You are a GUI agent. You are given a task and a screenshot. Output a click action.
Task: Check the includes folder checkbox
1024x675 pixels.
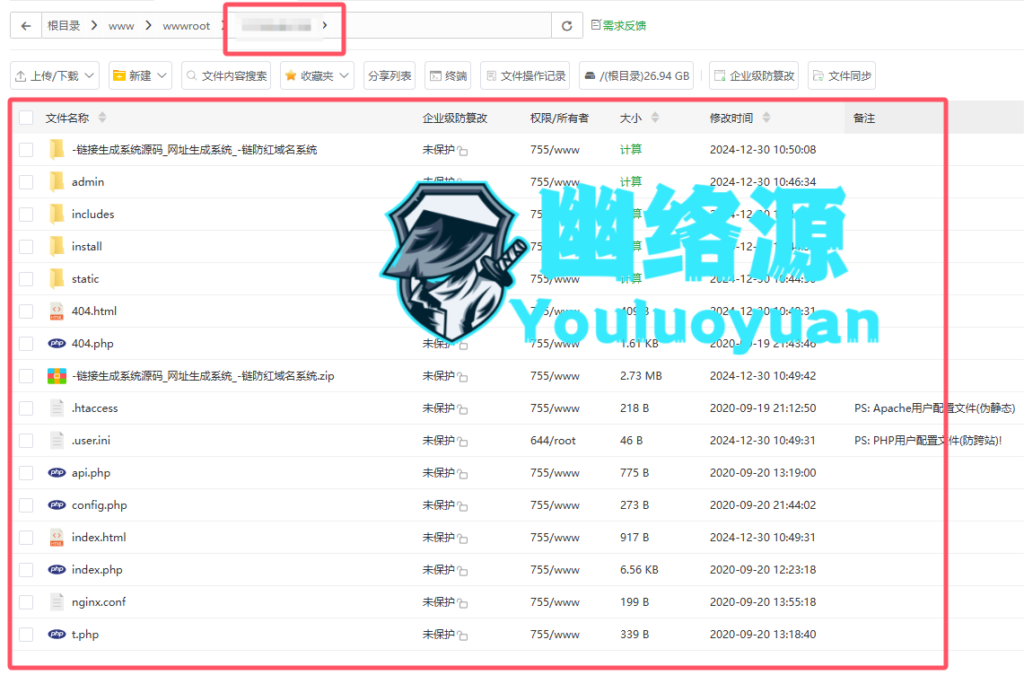pyautogui.click(x=26, y=214)
